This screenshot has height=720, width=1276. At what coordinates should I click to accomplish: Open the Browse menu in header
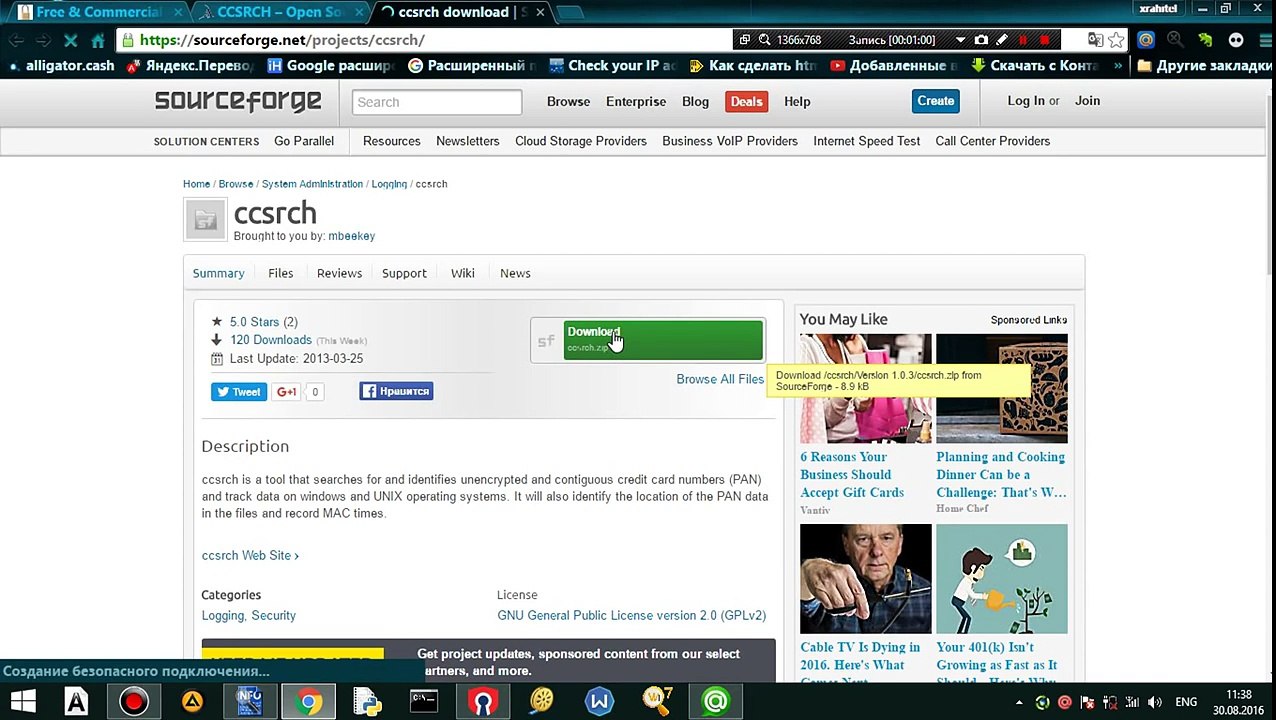[568, 101]
